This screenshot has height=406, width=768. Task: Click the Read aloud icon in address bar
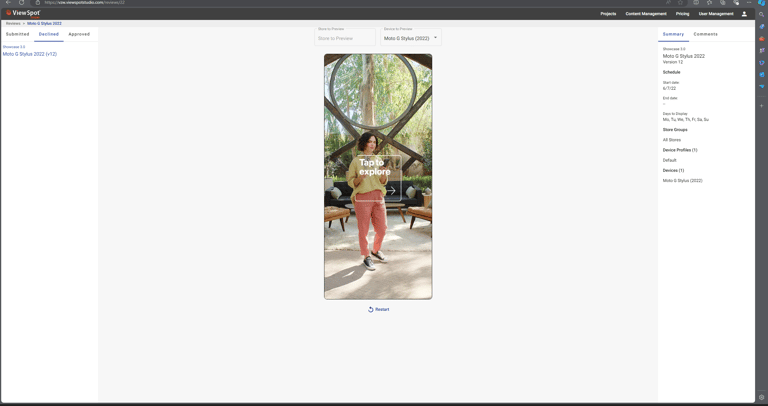(668, 2)
